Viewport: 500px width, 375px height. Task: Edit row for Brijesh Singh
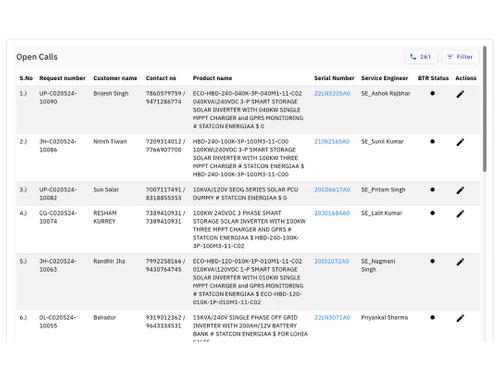[x=460, y=94]
